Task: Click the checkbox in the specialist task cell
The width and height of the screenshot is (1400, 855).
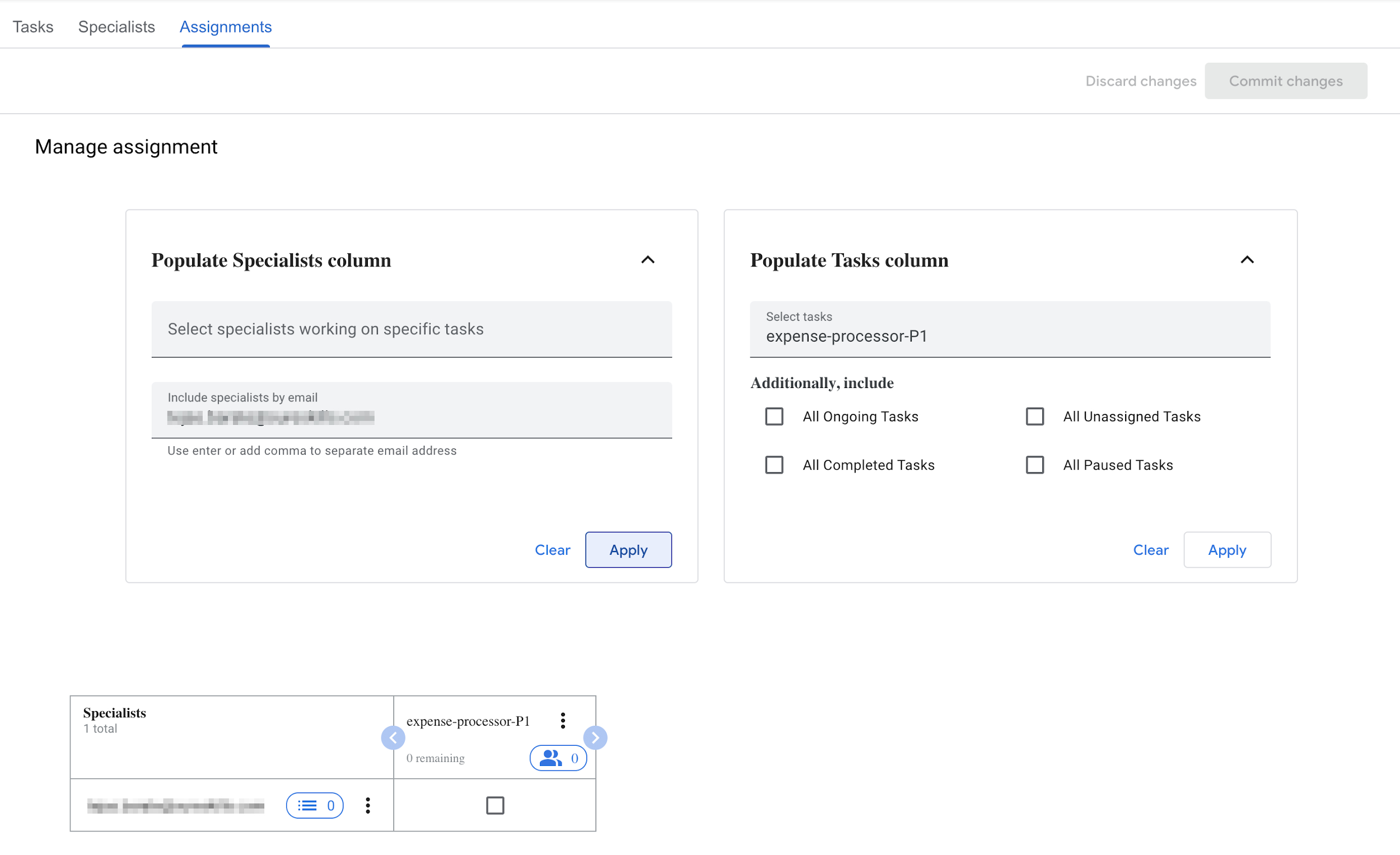Action: [x=494, y=805]
